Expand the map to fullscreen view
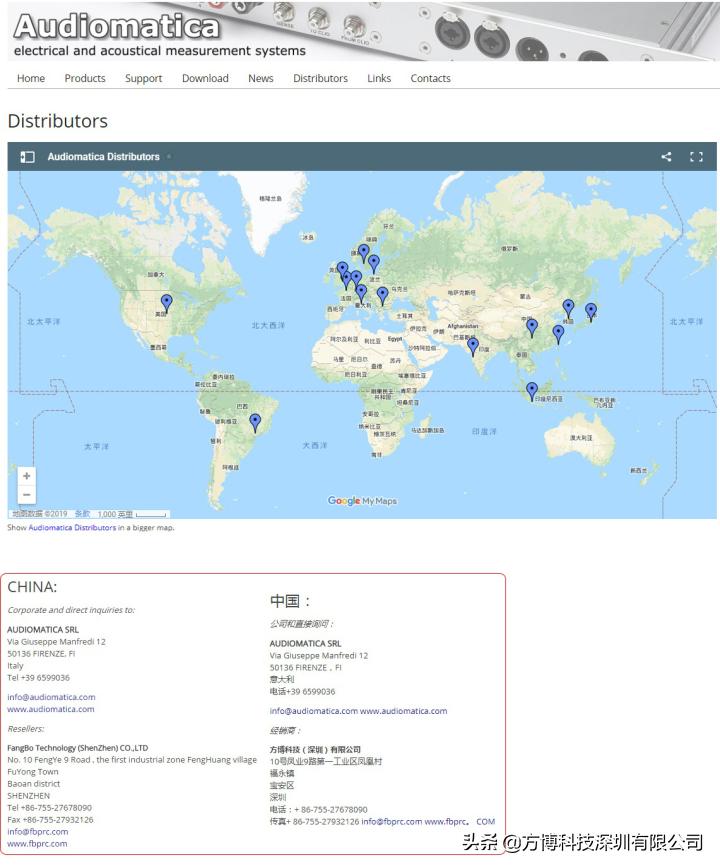The width and height of the screenshot is (720, 868). (x=696, y=157)
